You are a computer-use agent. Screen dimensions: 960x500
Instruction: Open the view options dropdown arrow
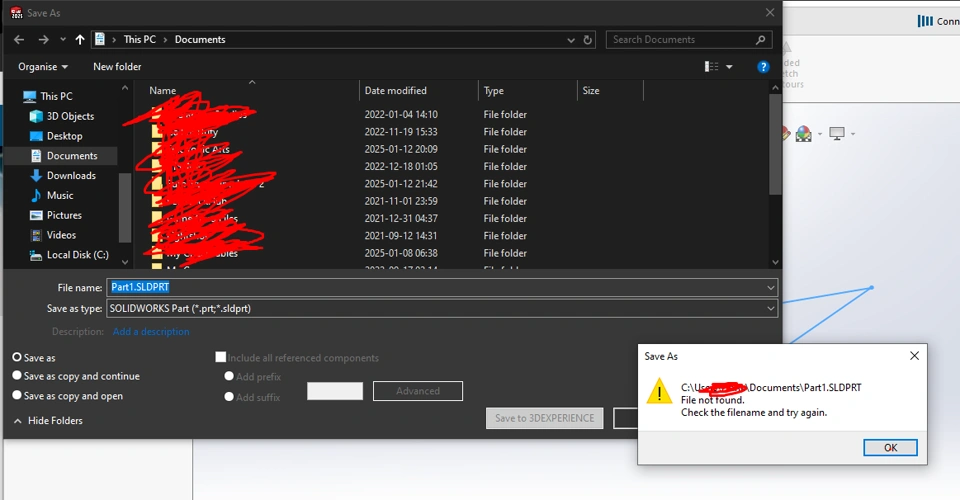(x=729, y=67)
